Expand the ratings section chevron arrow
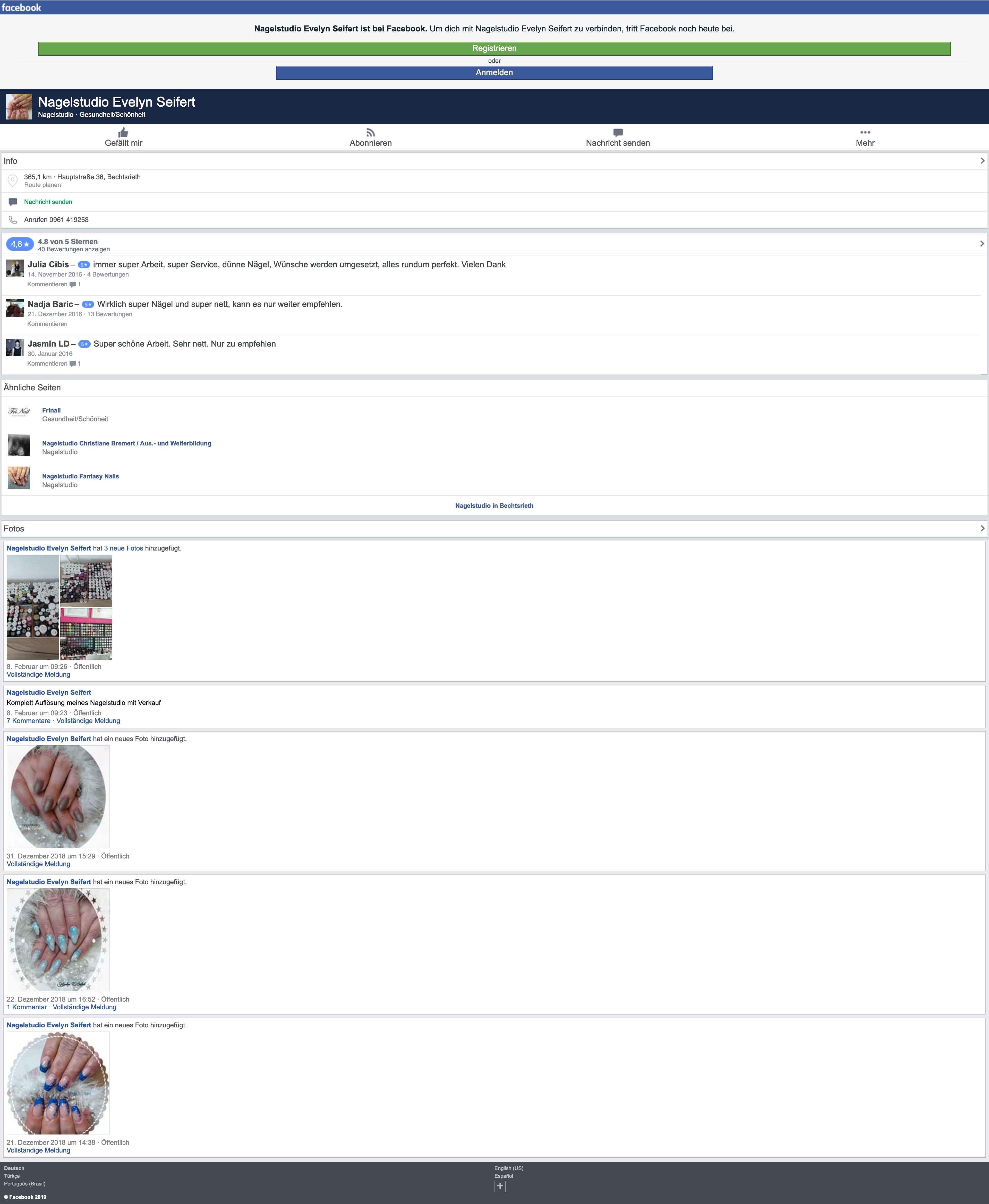989x1204 pixels. (x=982, y=244)
